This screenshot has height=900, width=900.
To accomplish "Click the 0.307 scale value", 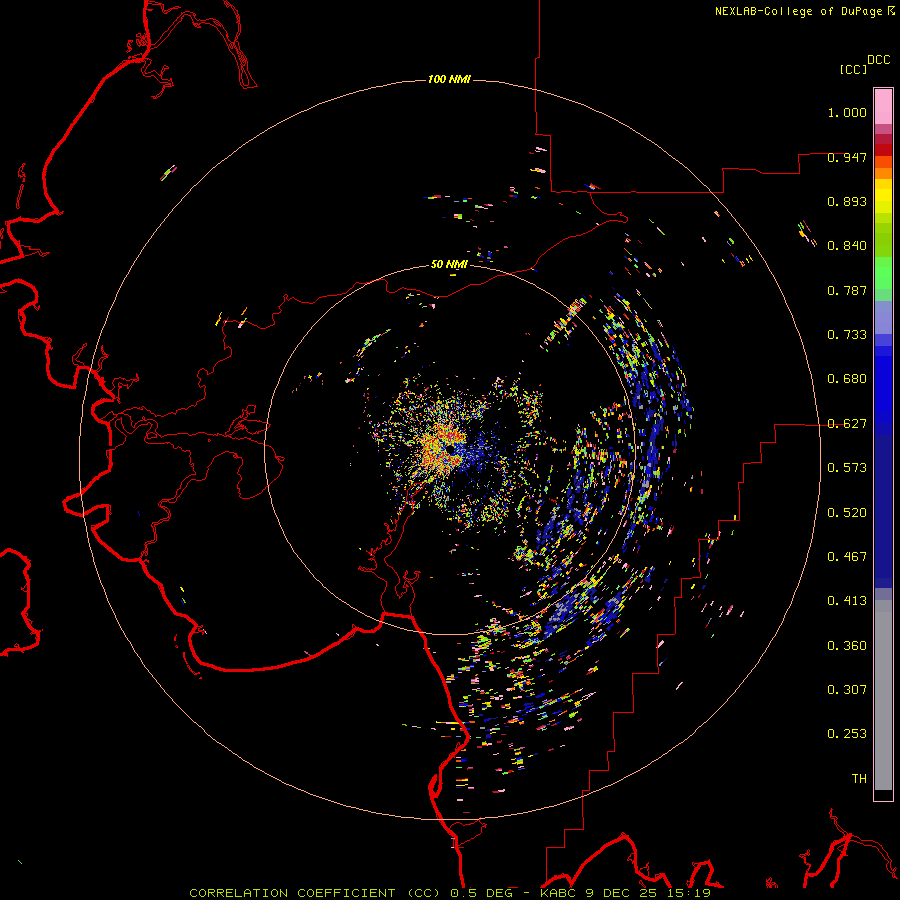I will coord(847,690).
